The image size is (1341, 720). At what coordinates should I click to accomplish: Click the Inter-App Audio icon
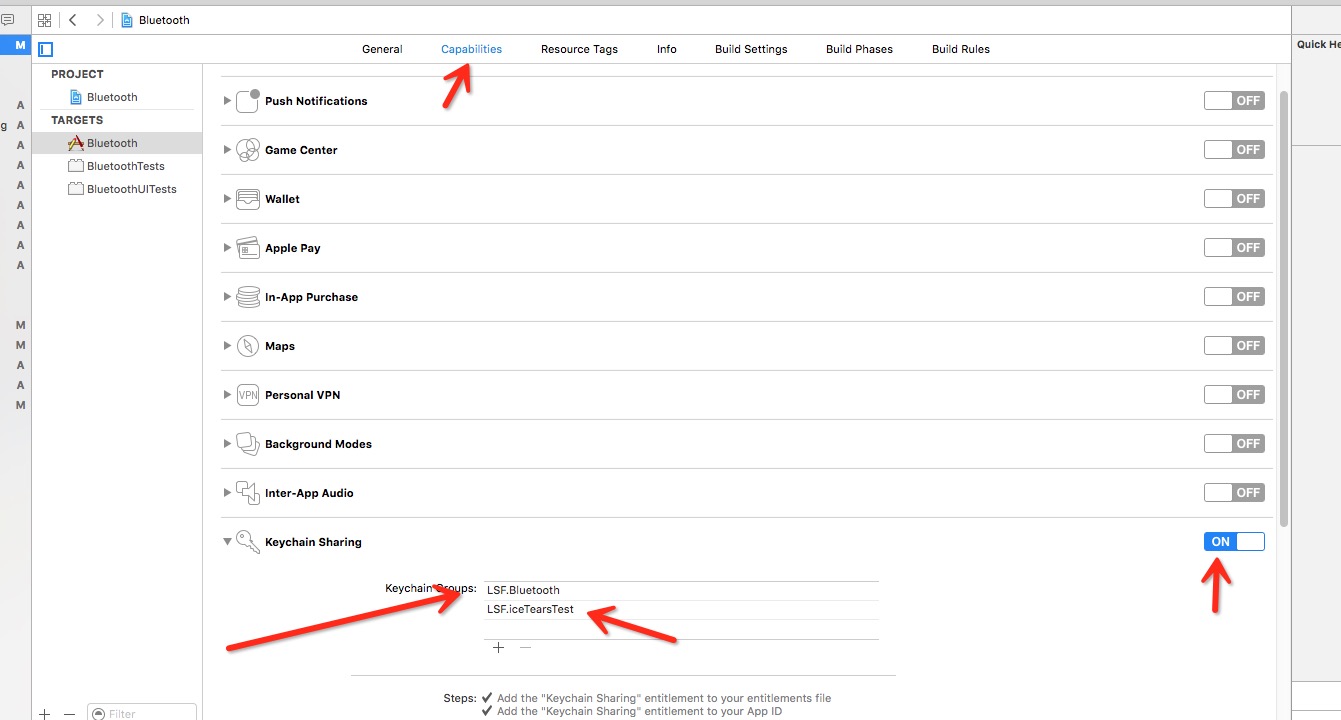[247, 493]
